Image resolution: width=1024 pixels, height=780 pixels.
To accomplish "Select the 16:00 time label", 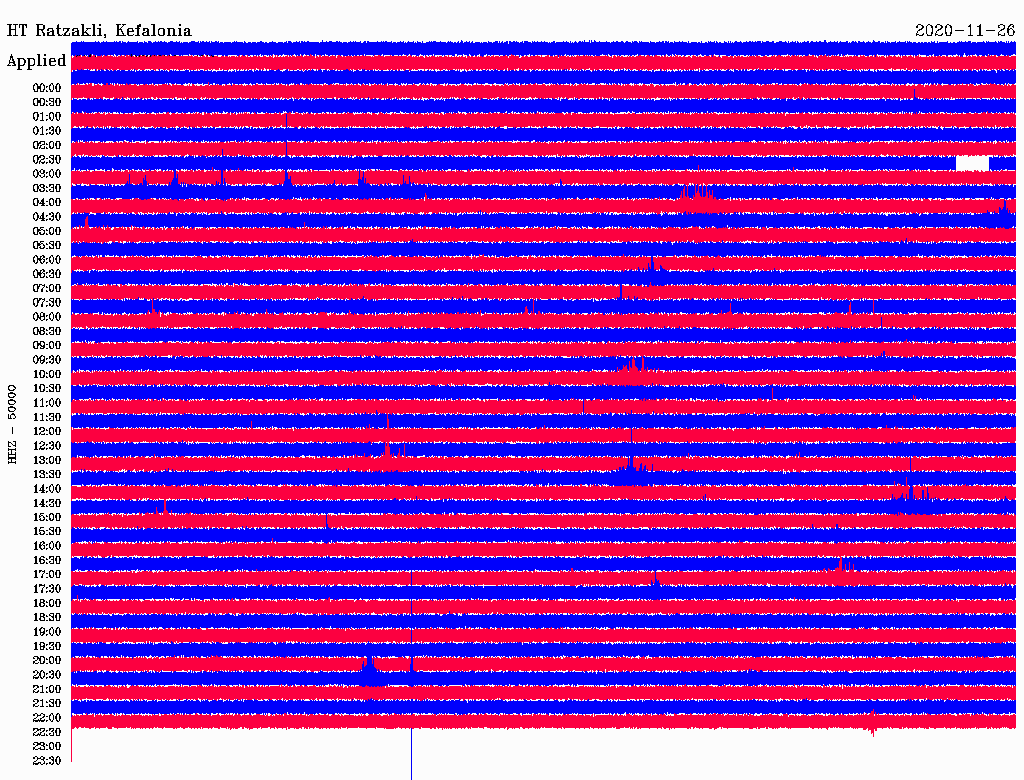I will (x=47, y=545).
